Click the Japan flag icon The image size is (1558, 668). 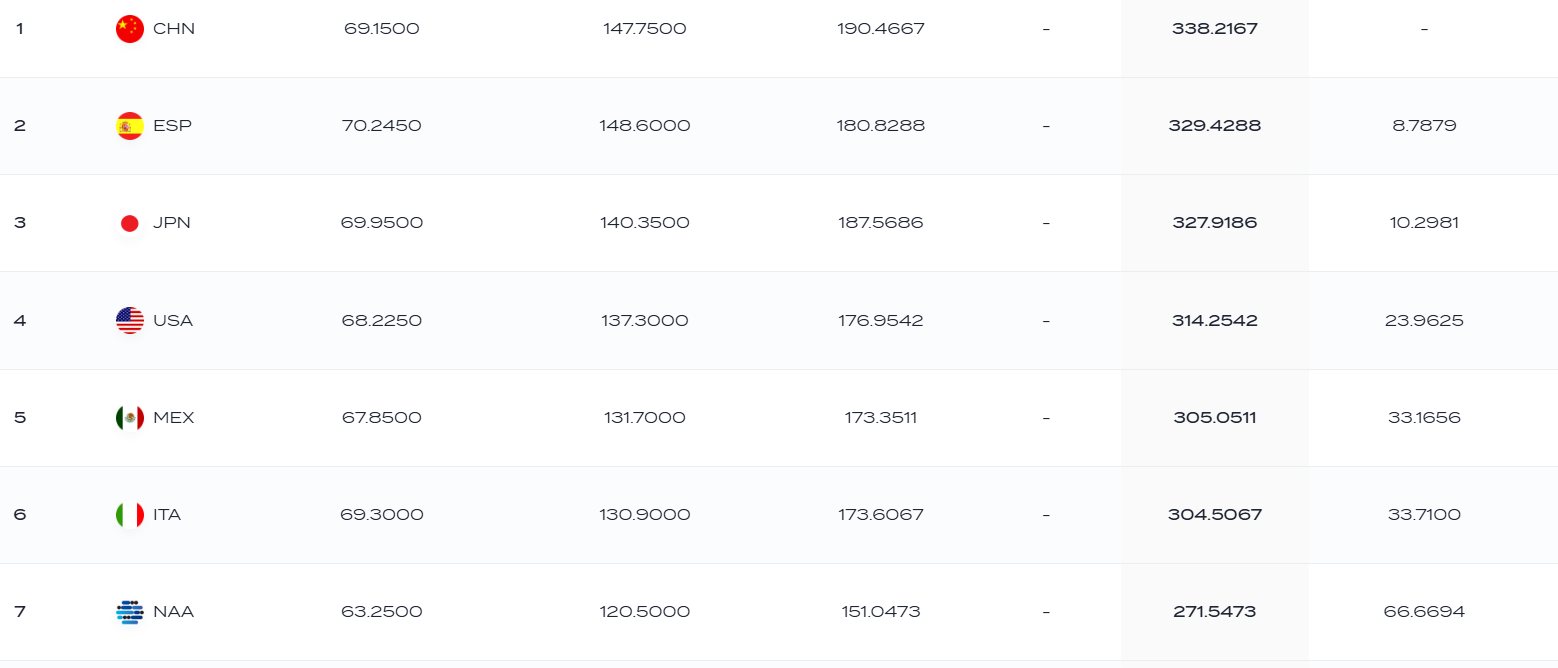coord(130,223)
